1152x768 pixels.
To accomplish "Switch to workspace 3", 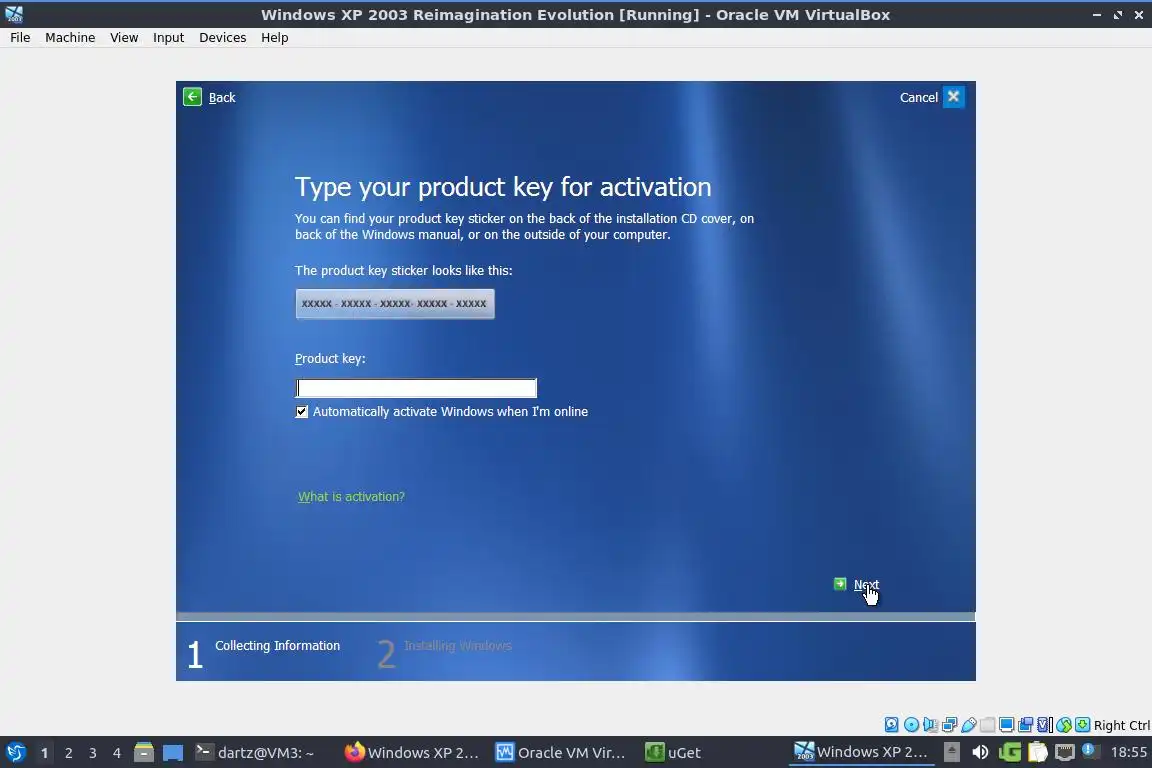I will coord(93,753).
